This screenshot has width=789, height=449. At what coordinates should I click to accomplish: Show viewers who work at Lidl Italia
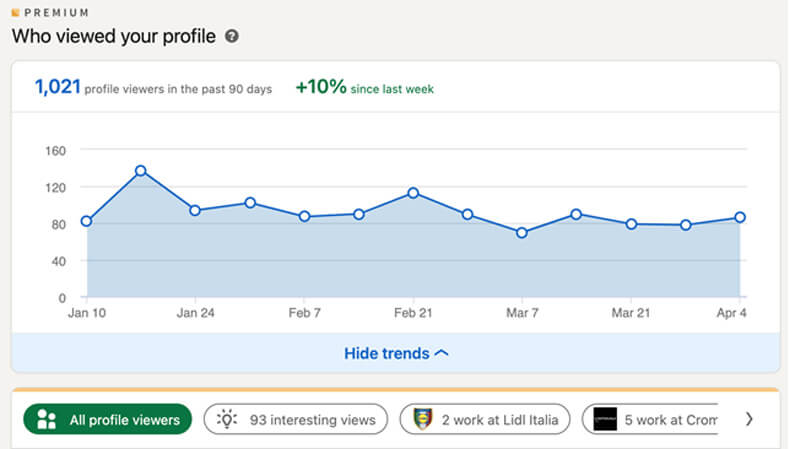pyautogui.click(x=485, y=420)
